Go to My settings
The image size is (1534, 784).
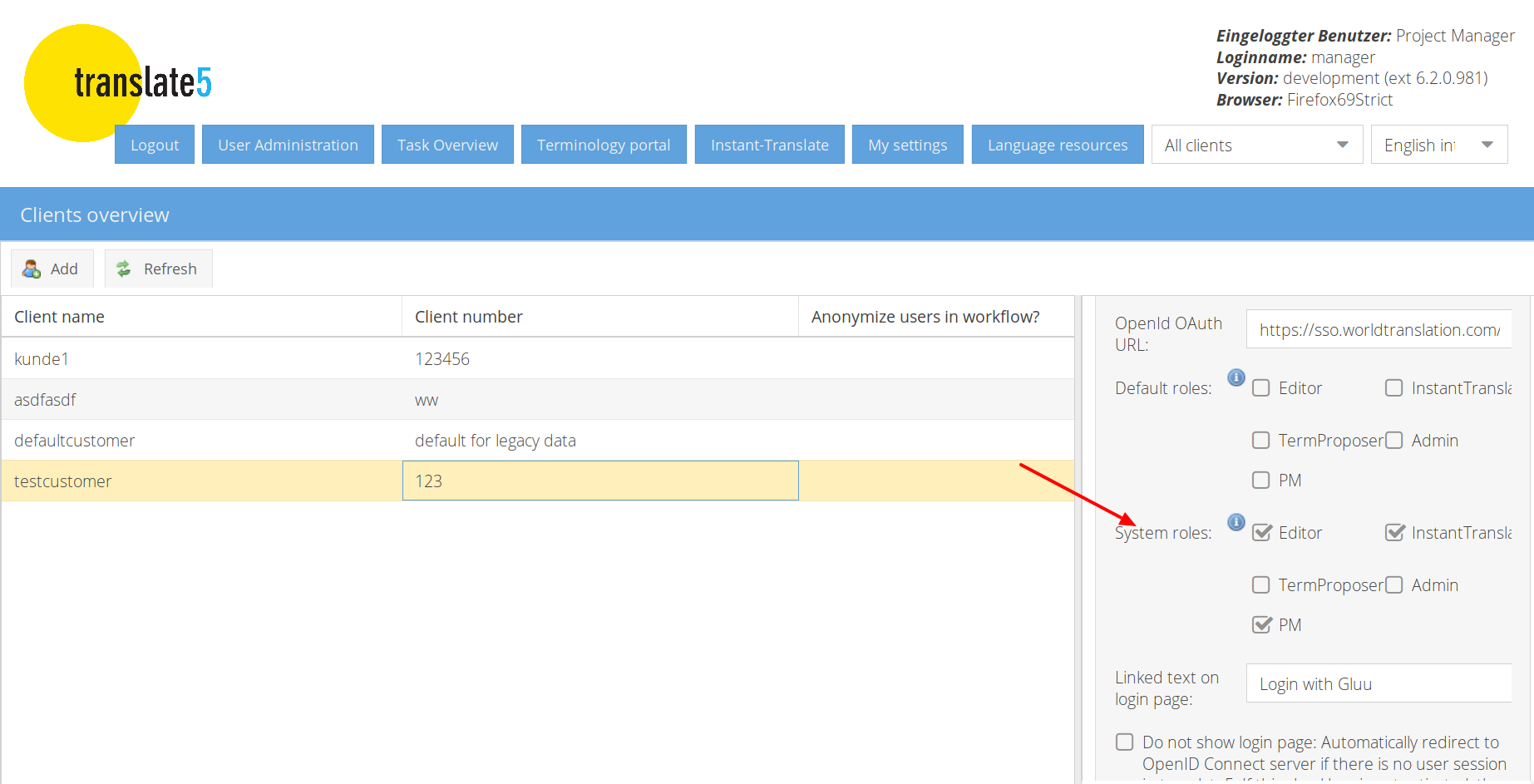coord(907,145)
